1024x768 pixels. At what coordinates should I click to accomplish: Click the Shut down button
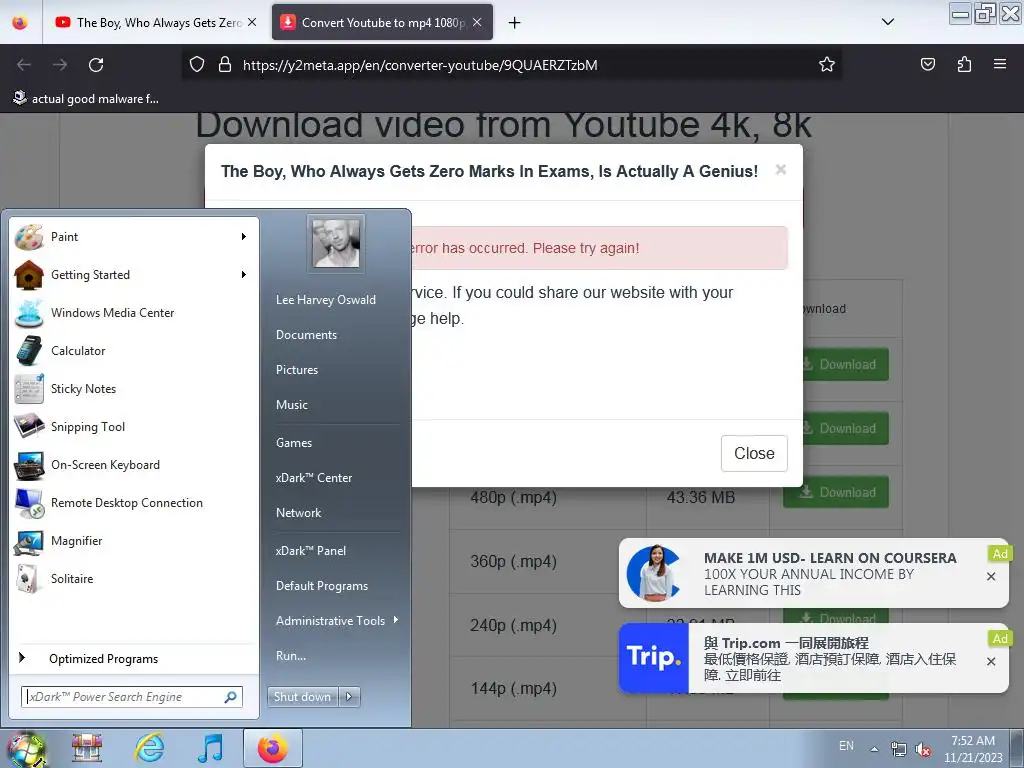click(x=302, y=697)
